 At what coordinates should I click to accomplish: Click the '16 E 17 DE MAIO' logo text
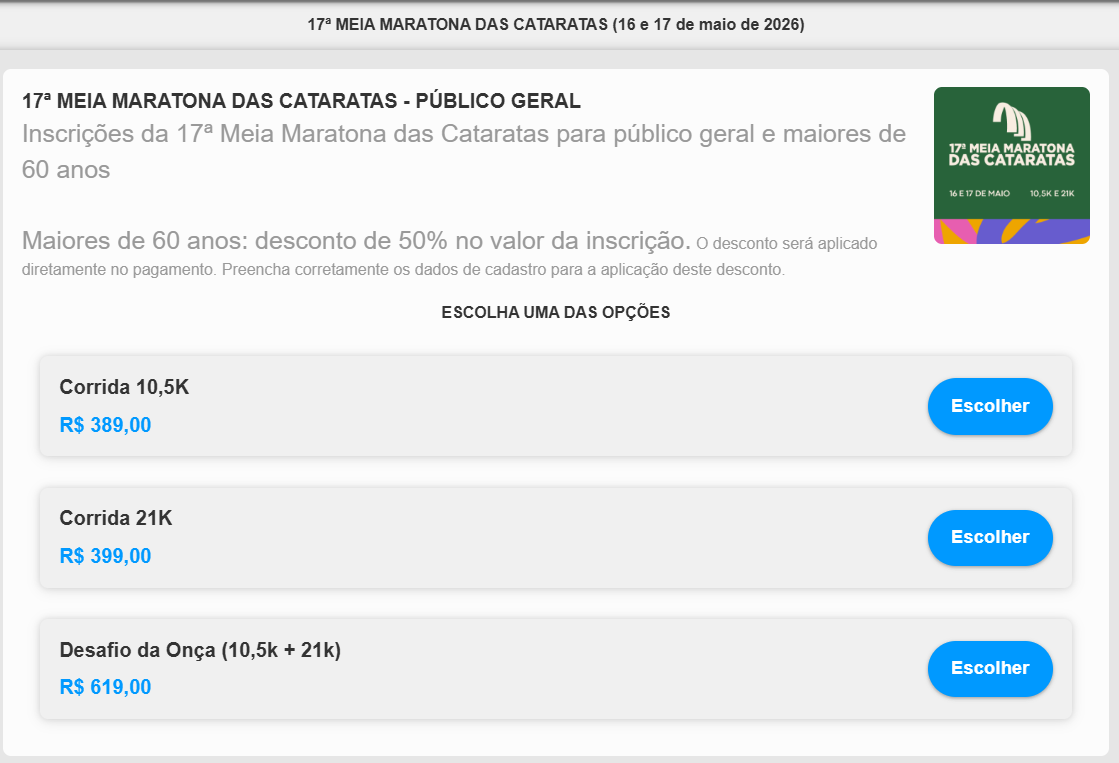click(979, 192)
